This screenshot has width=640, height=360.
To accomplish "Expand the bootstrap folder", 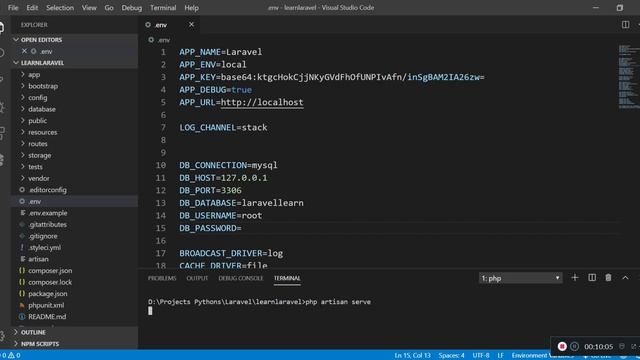I will coord(43,86).
